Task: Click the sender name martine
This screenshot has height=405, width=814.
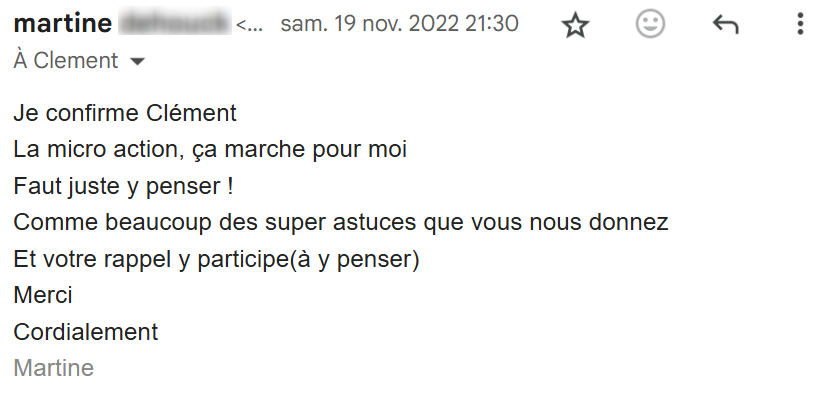Action: [x=62, y=23]
